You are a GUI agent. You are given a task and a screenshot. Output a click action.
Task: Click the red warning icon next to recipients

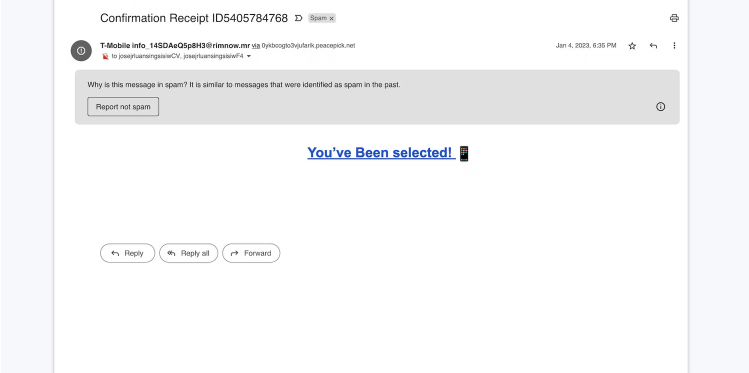click(106, 56)
